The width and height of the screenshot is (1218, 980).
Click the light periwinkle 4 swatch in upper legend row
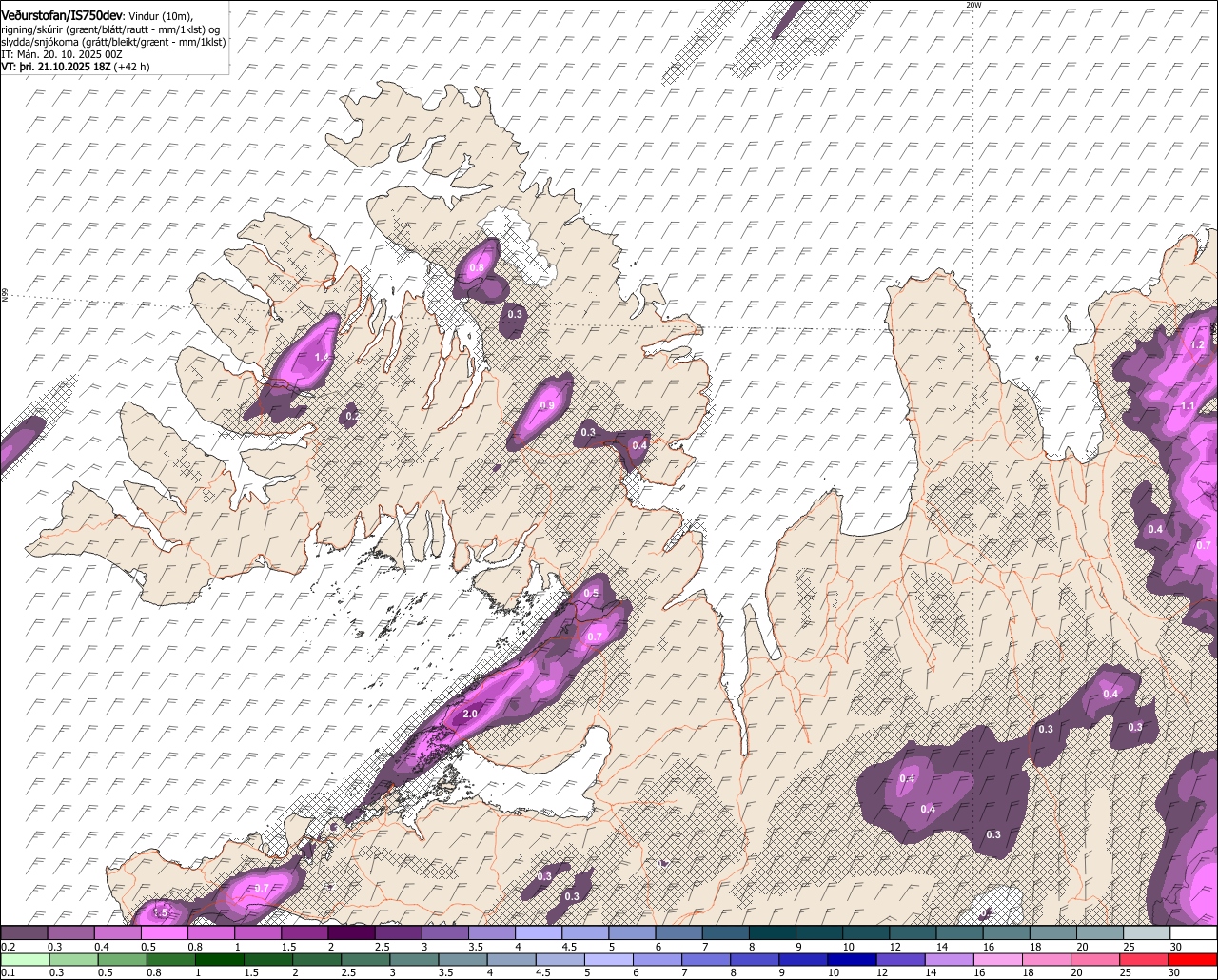tap(539, 932)
